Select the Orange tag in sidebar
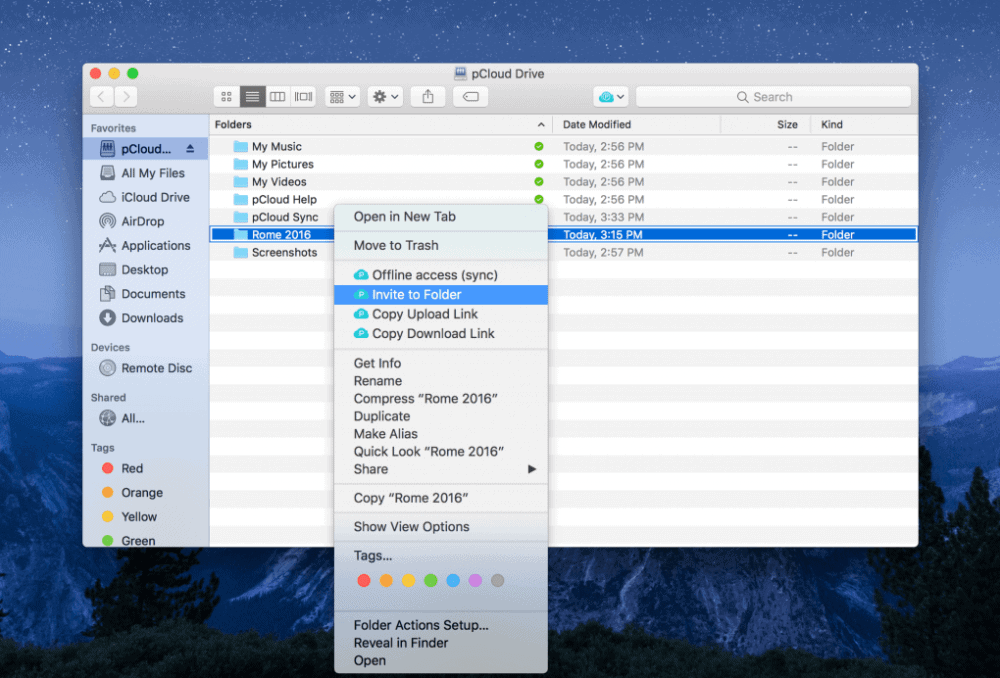Screen dimensions: 1000x678 point(145,492)
